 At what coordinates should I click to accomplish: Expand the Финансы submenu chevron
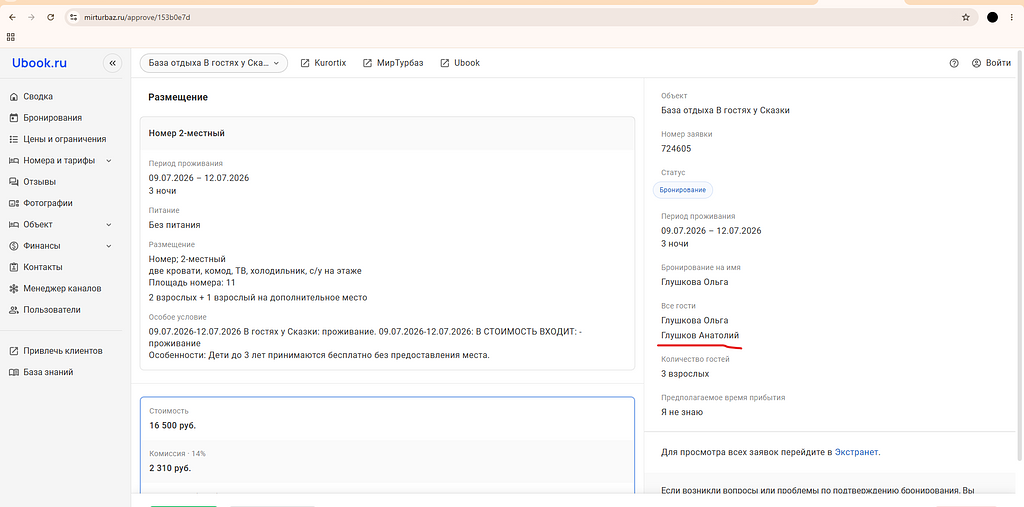[x=108, y=246]
